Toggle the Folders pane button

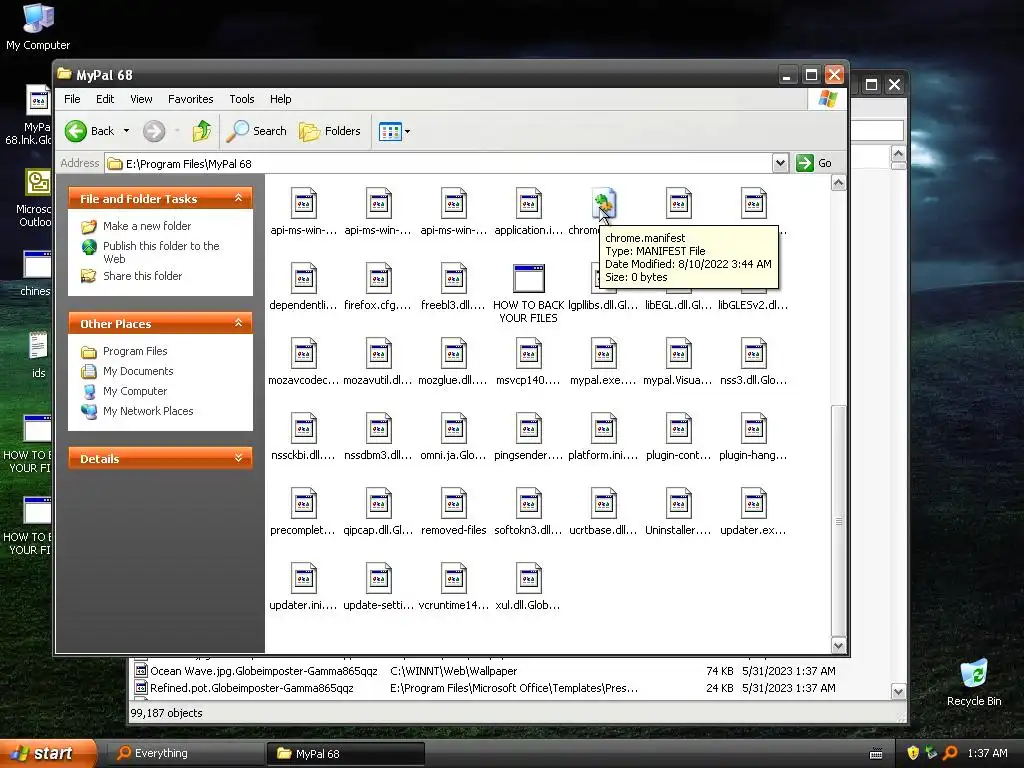pyautogui.click(x=330, y=131)
